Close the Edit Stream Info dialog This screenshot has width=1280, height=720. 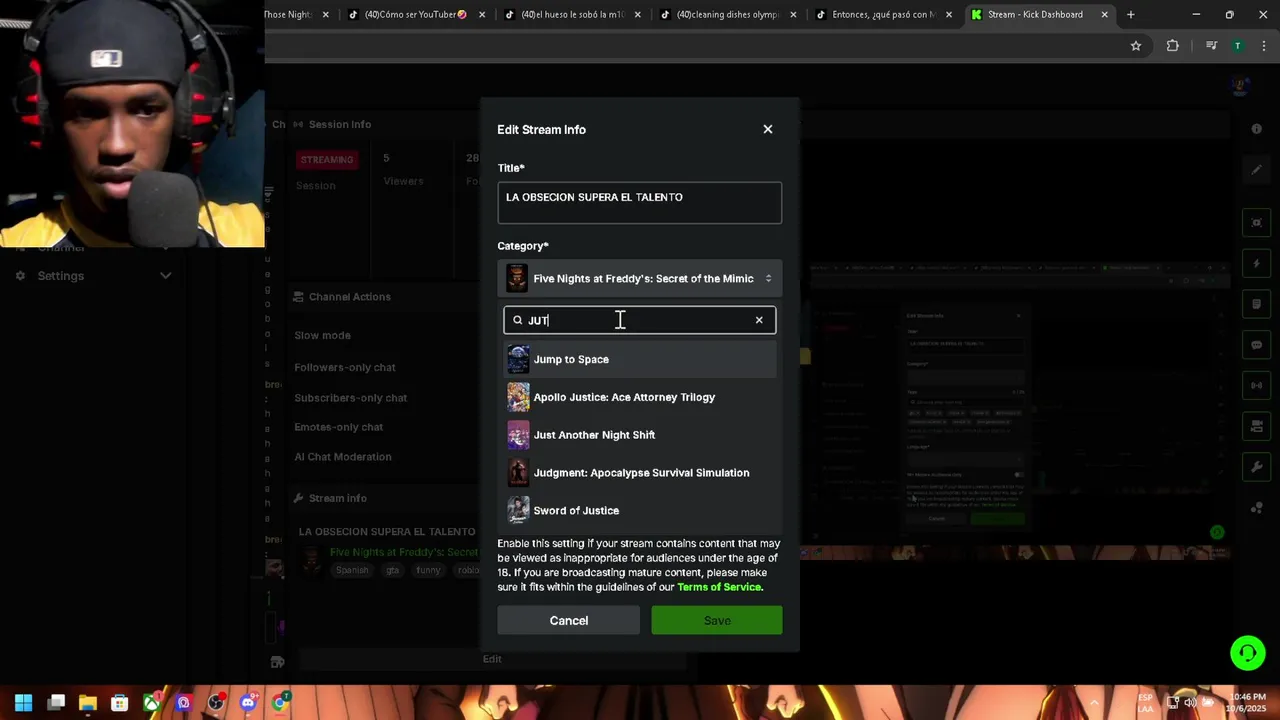768,129
